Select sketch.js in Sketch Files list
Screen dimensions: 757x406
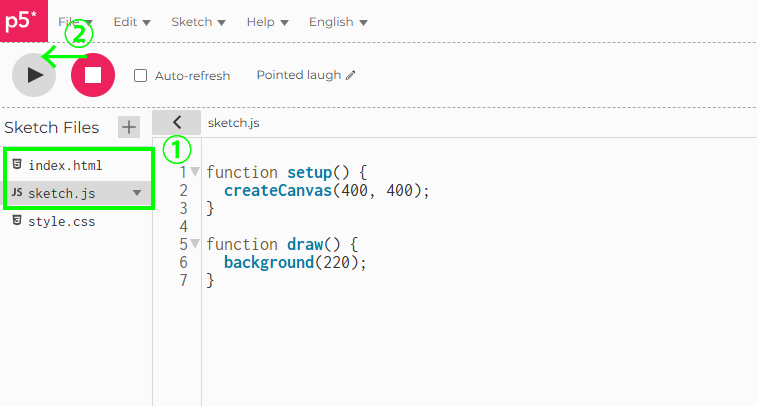(x=62, y=193)
